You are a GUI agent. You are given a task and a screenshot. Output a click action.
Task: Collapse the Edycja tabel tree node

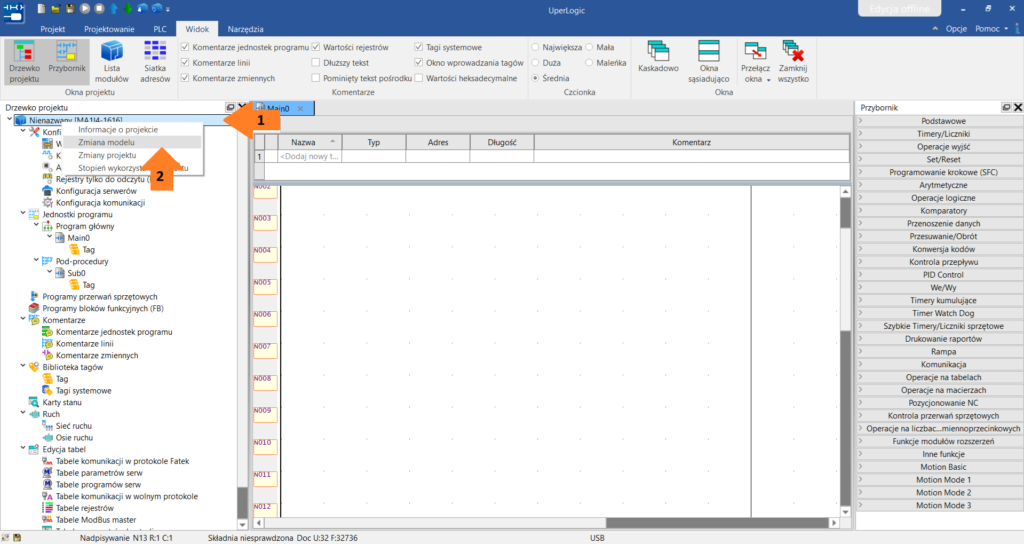click(23, 449)
